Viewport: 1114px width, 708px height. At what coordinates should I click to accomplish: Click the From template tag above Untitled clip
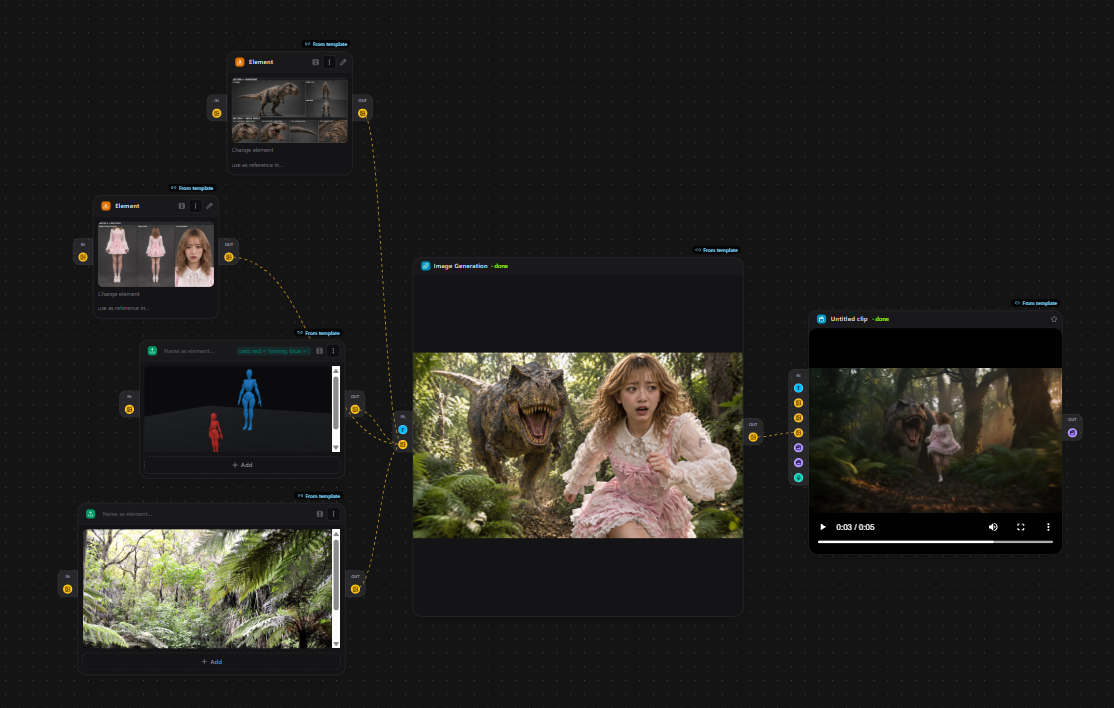click(1036, 303)
